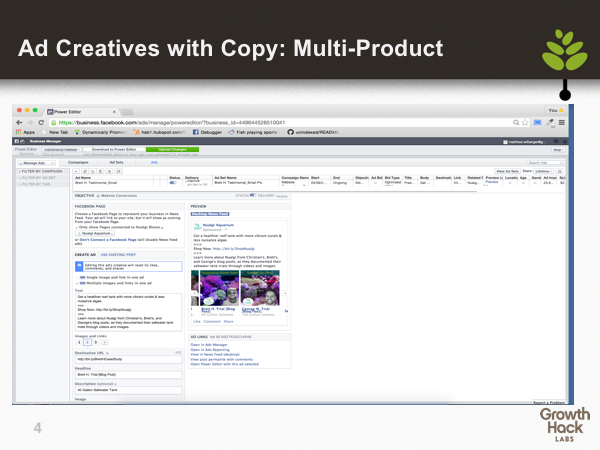The width and height of the screenshot is (600, 450).
Task: Open the GitHub unindexed/README bookmark
Action: click(313, 132)
